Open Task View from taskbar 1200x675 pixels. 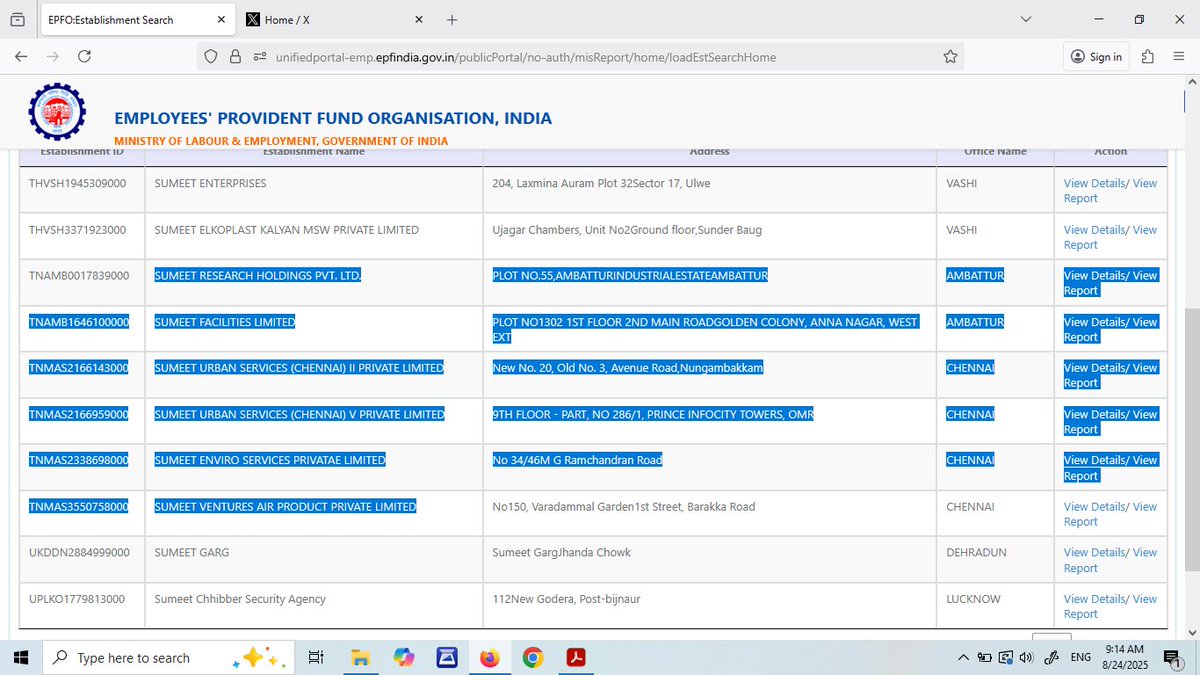click(x=316, y=657)
